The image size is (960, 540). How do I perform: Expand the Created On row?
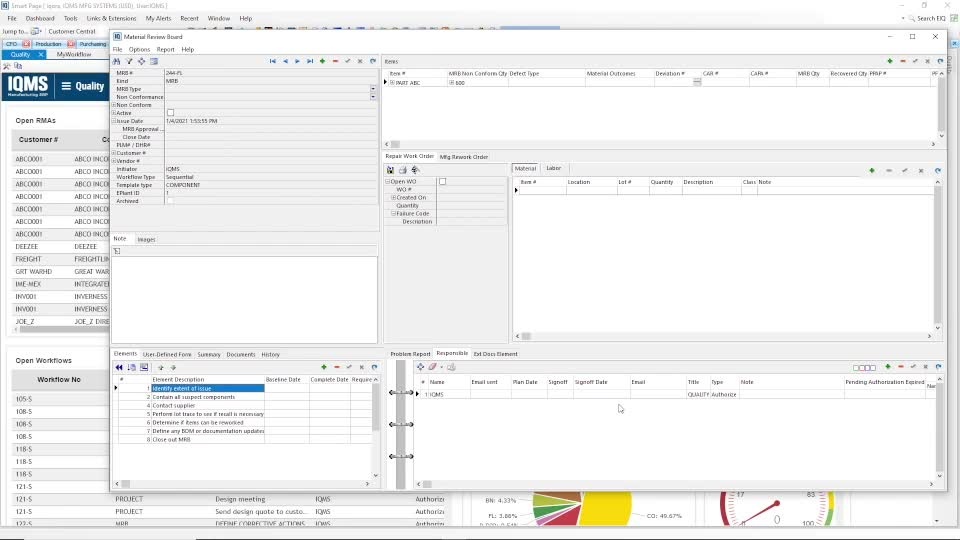point(394,198)
